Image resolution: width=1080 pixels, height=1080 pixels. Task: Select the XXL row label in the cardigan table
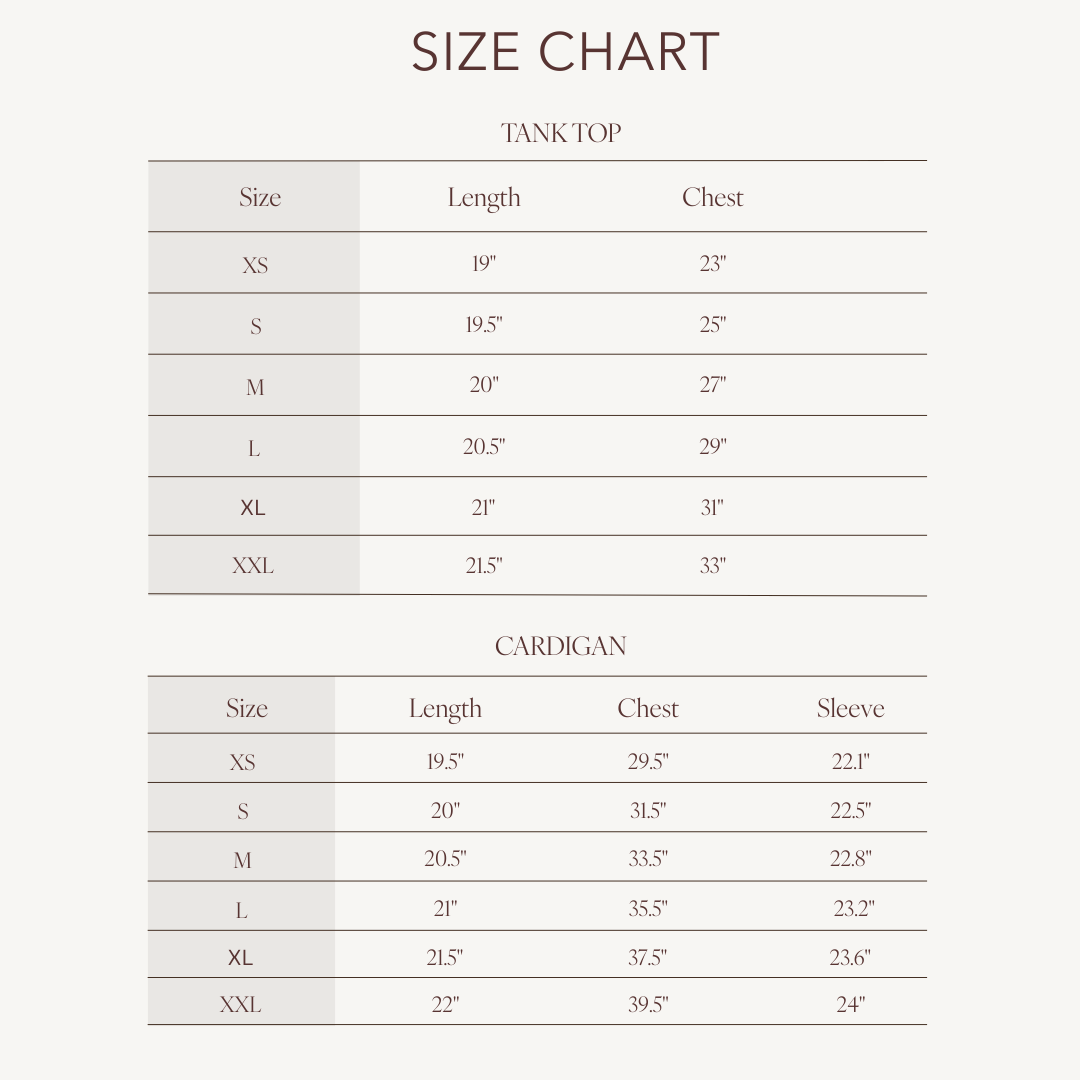click(x=240, y=1004)
